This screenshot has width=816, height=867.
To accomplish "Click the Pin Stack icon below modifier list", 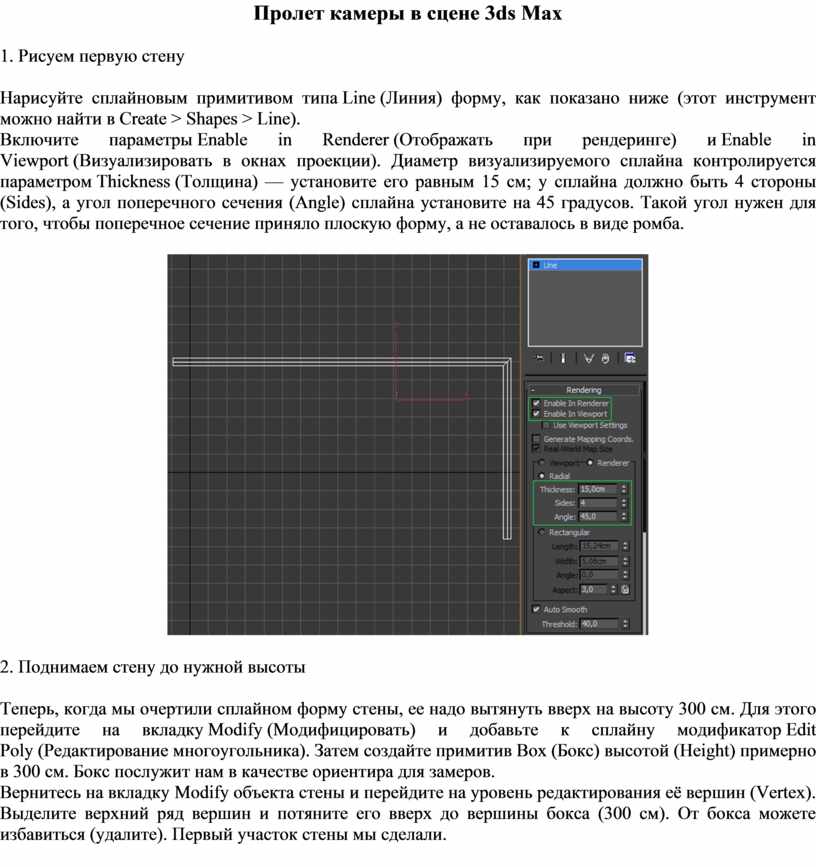I will pos(540,358).
